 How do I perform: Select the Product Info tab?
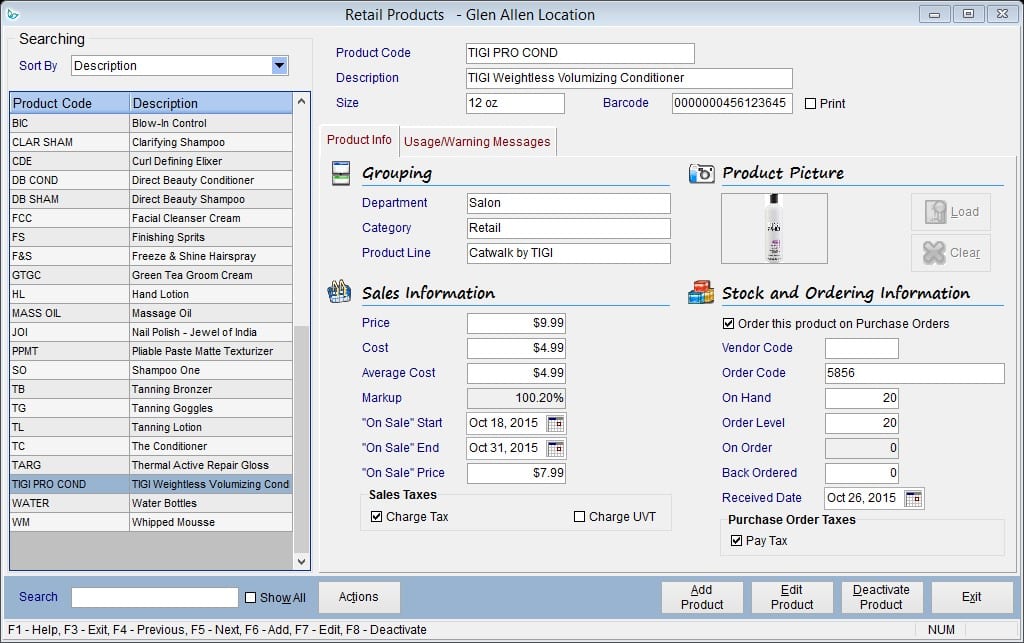[x=359, y=141]
